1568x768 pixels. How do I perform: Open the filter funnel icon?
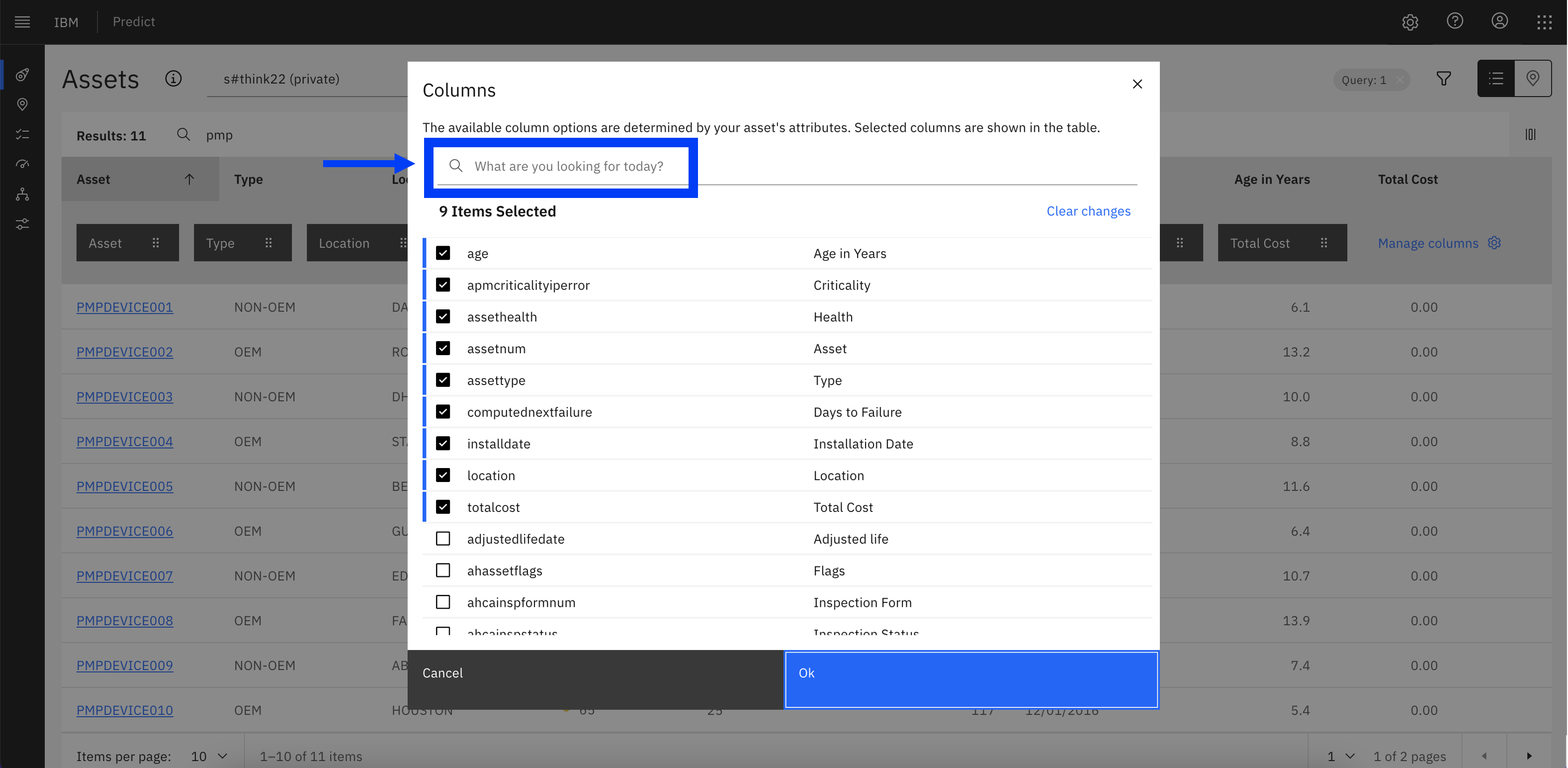(1444, 79)
